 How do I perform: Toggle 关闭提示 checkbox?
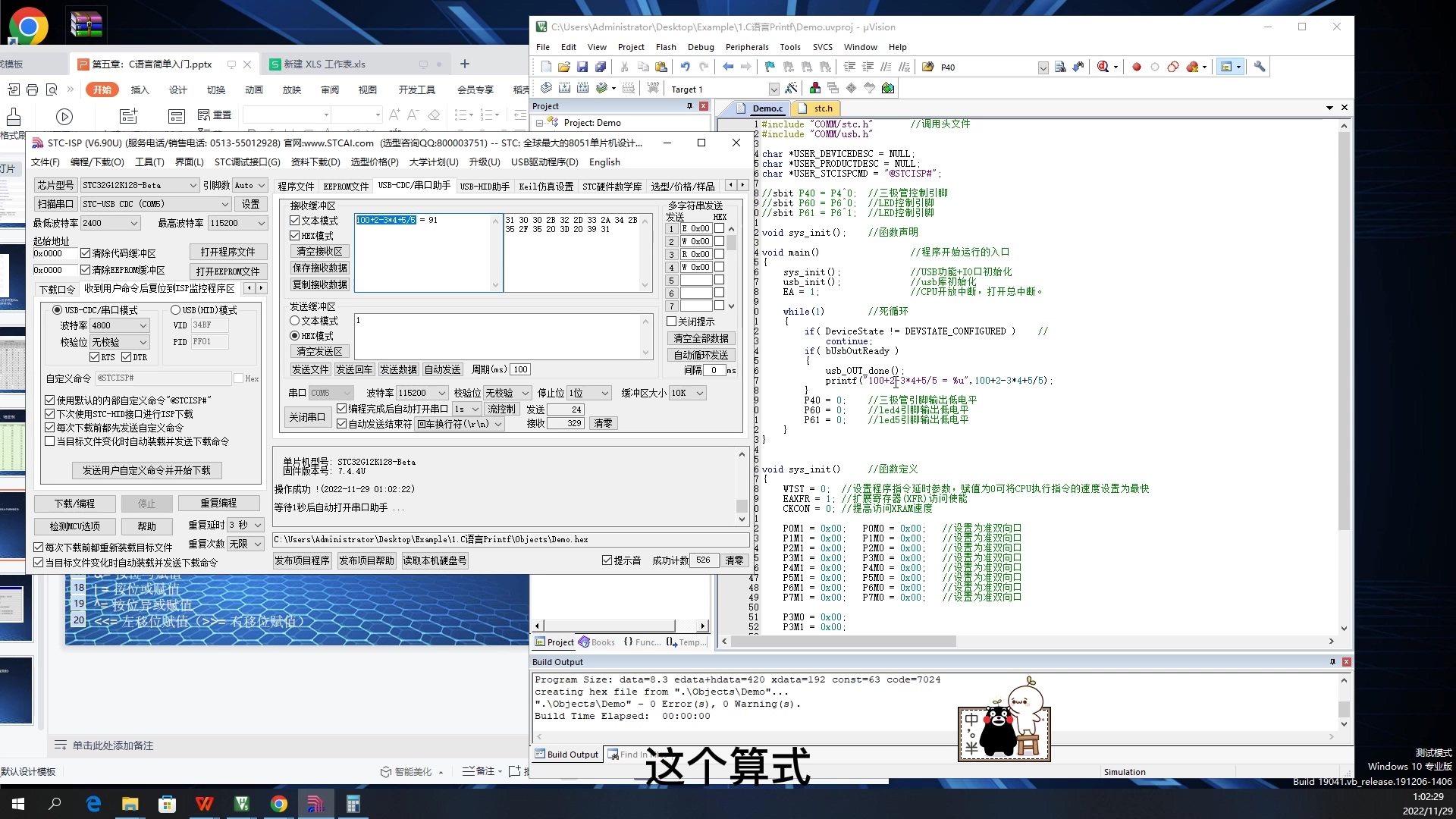click(672, 322)
